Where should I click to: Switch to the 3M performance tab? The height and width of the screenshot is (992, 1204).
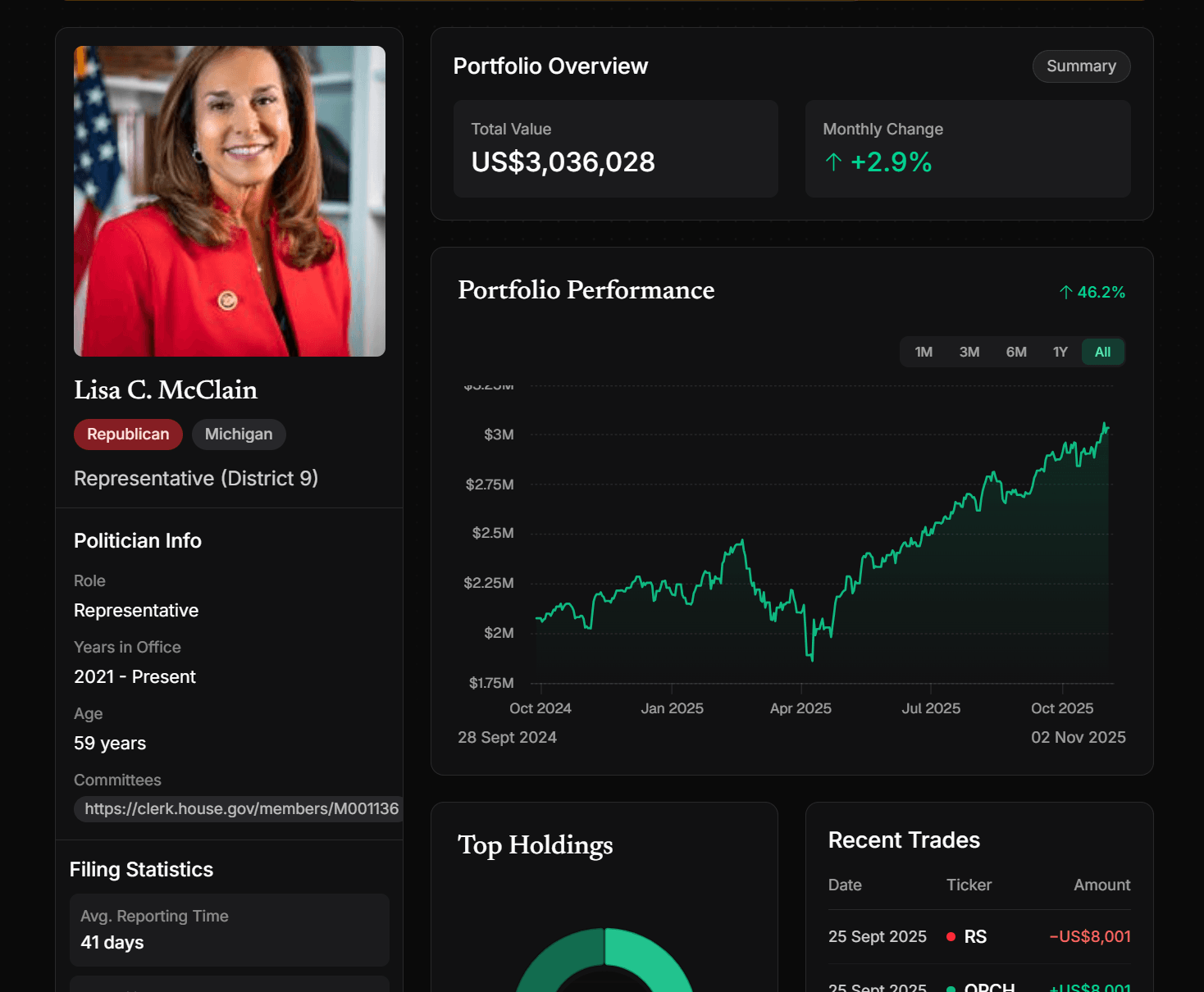[x=969, y=351]
